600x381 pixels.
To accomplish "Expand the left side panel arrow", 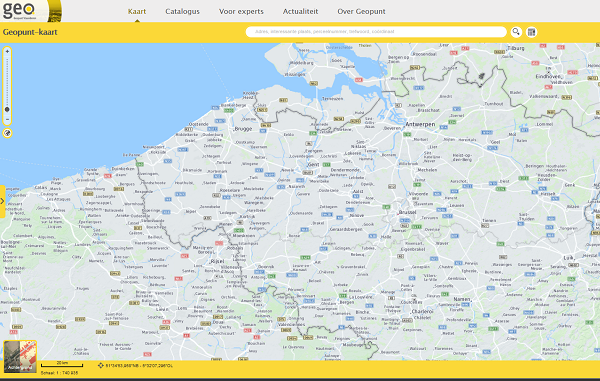I will pos(2,201).
